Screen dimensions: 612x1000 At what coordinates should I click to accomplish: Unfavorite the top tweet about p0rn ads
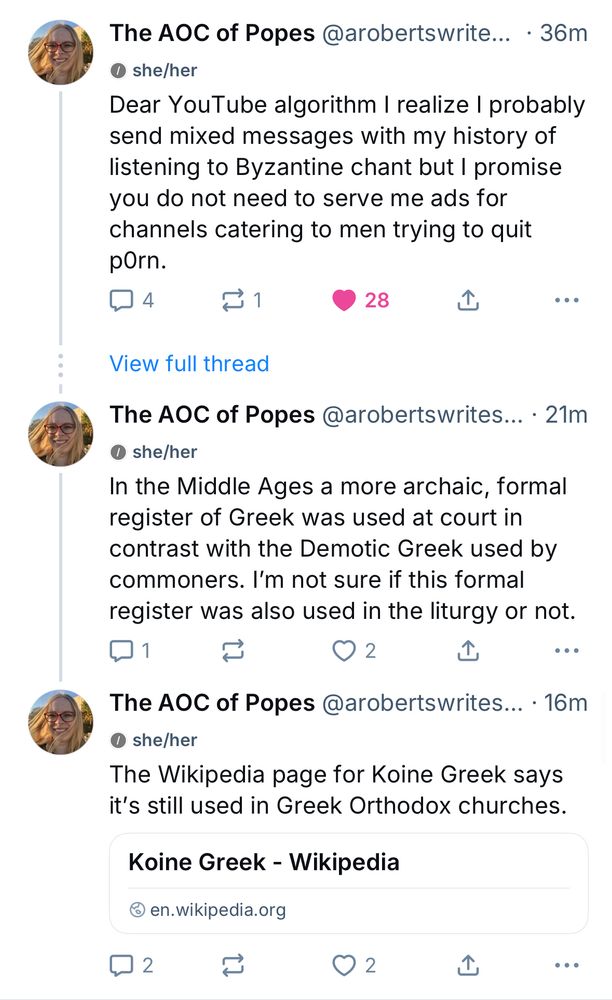345,300
